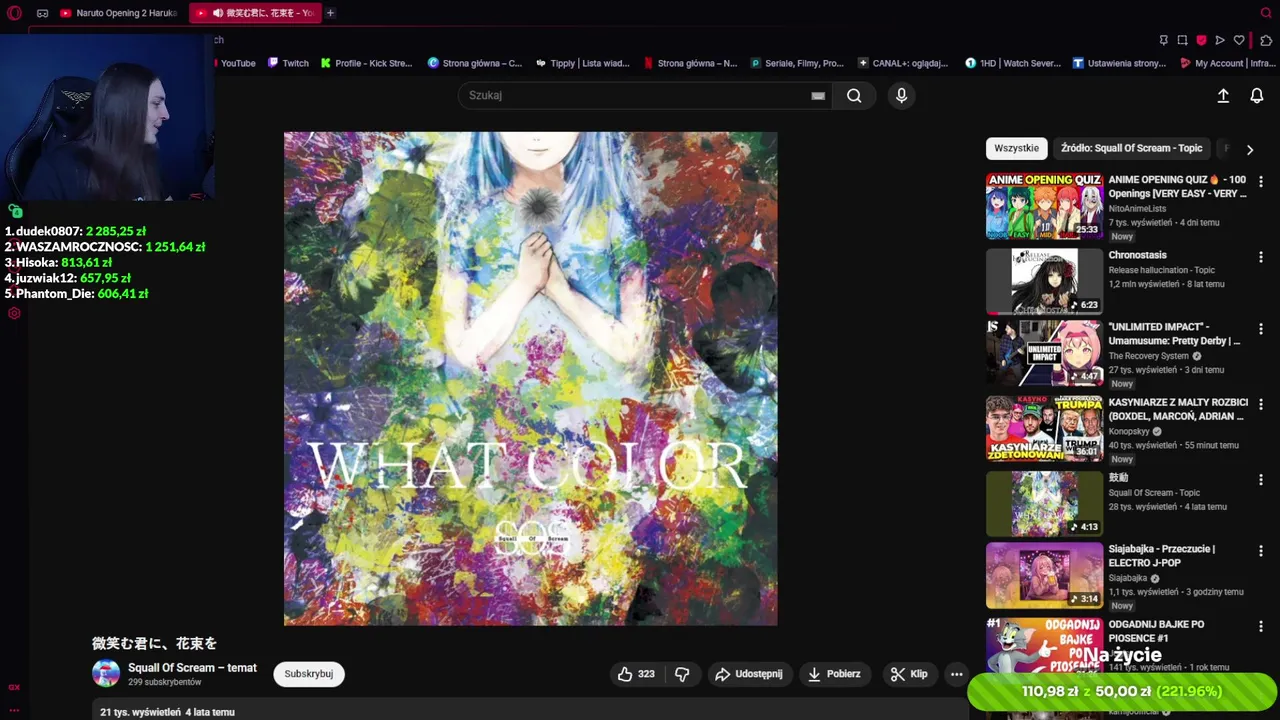Click the Subskrybuj button
The width and height of the screenshot is (1280, 720).
[309, 674]
